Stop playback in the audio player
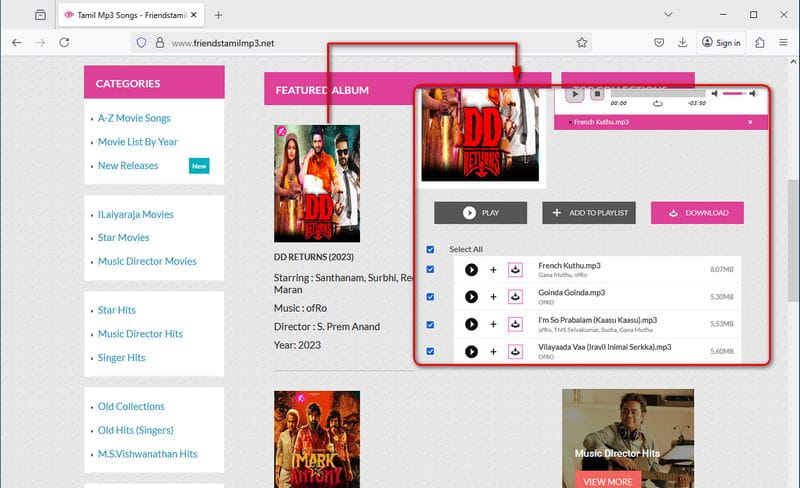The width and height of the screenshot is (800, 488). point(597,94)
